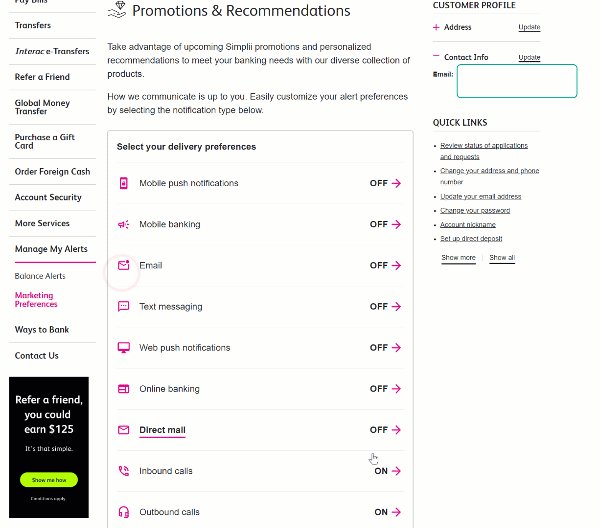Image resolution: width=600 pixels, height=528 pixels.
Task: Click the Email envelope icon
Action: pos(123,265)
